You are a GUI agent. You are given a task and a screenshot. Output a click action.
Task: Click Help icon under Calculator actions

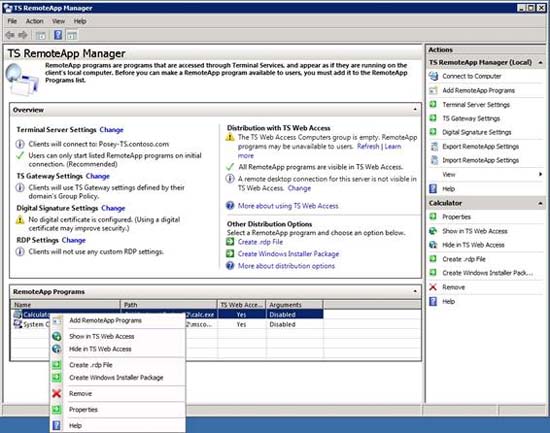pyautogui.click(x=433, y=301)
